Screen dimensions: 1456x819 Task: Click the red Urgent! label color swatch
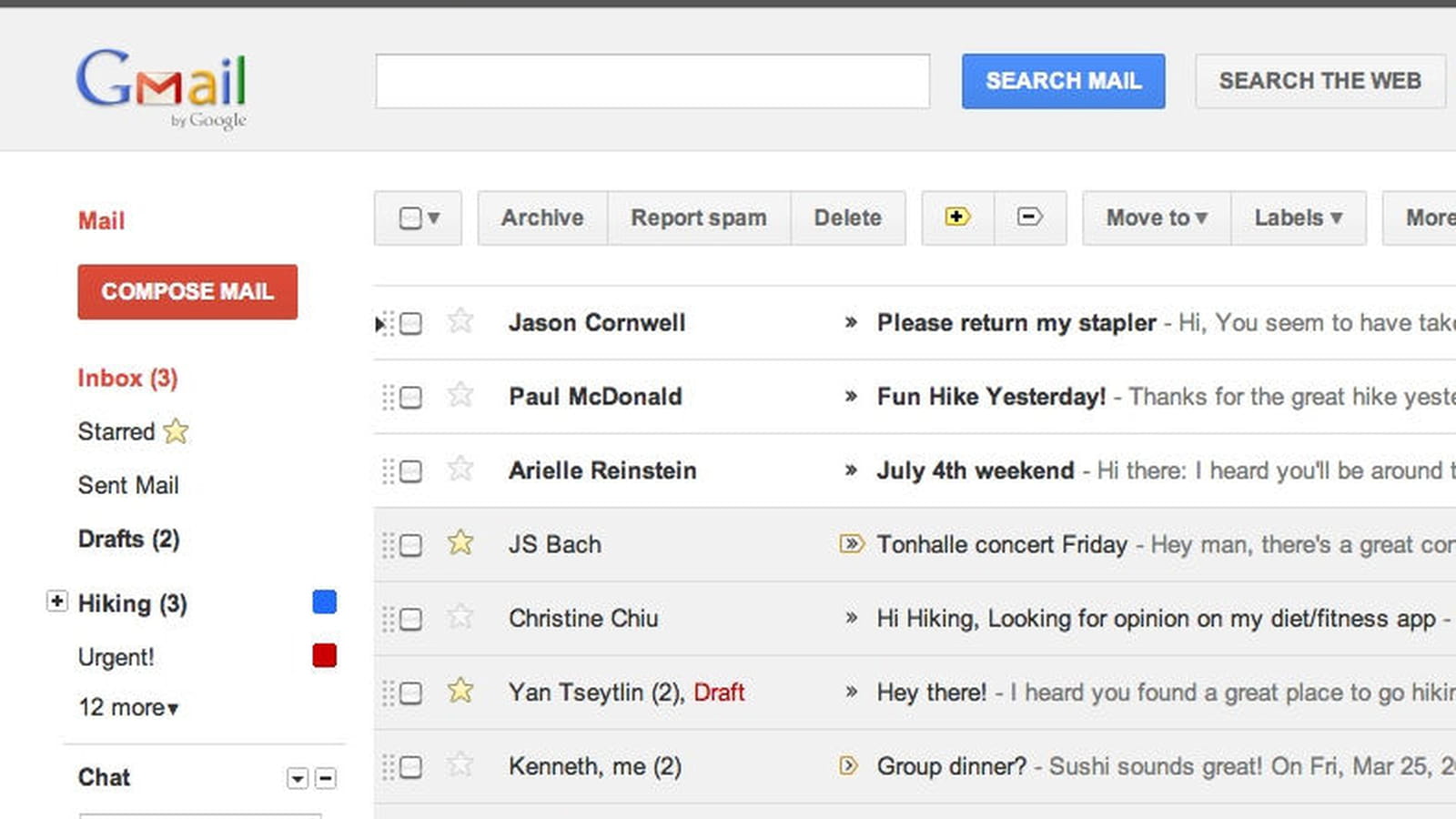(325, 655)
